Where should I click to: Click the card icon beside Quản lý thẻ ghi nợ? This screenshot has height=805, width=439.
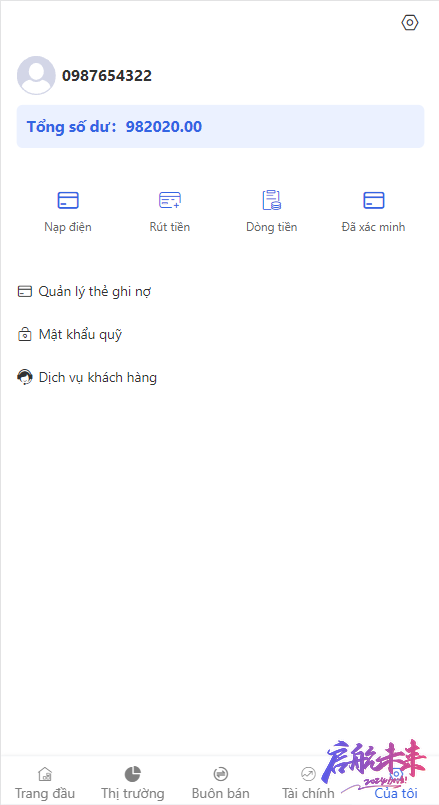pos(25,292)
